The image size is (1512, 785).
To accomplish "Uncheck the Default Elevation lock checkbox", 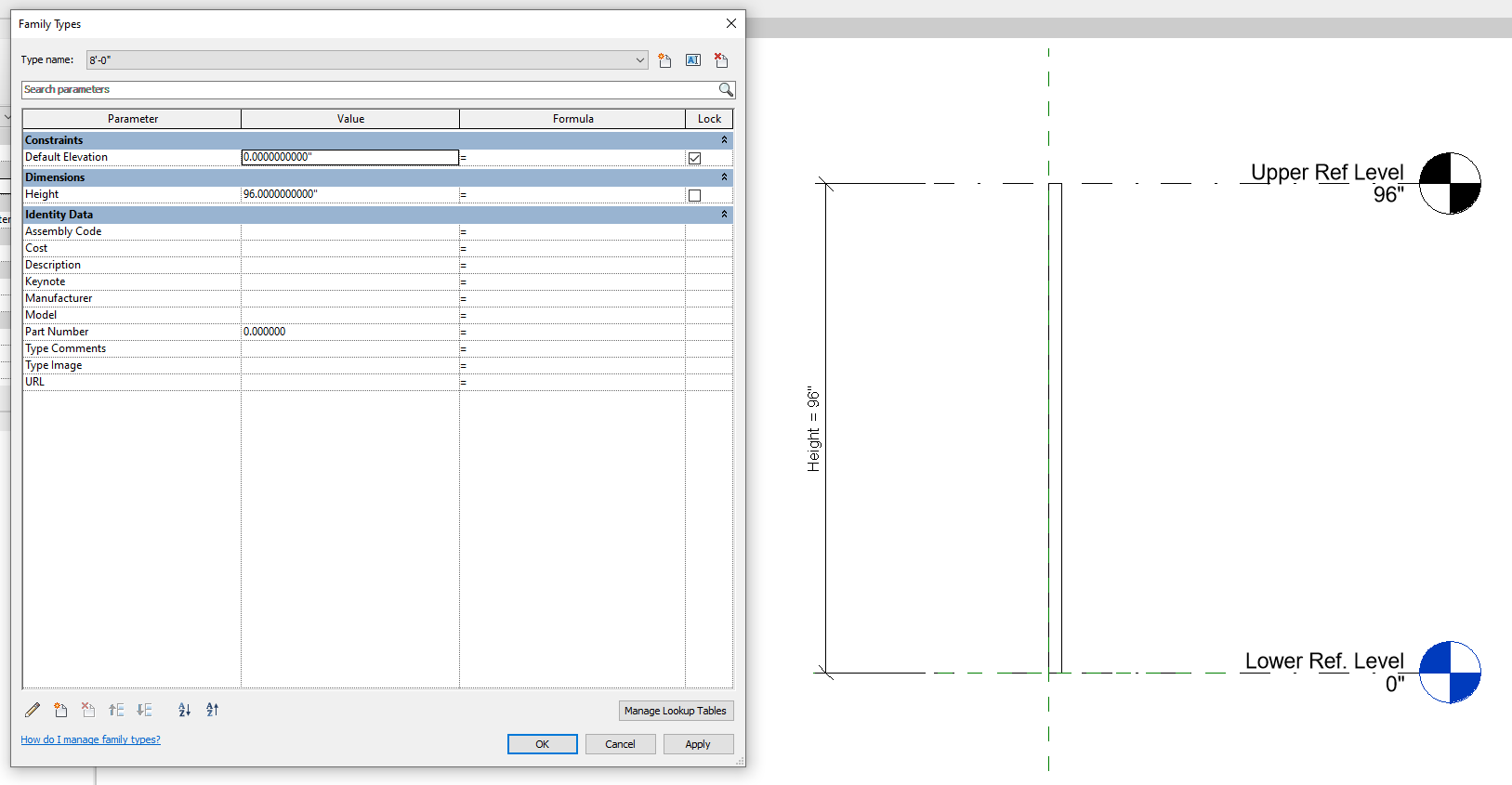I will [694, 158].
